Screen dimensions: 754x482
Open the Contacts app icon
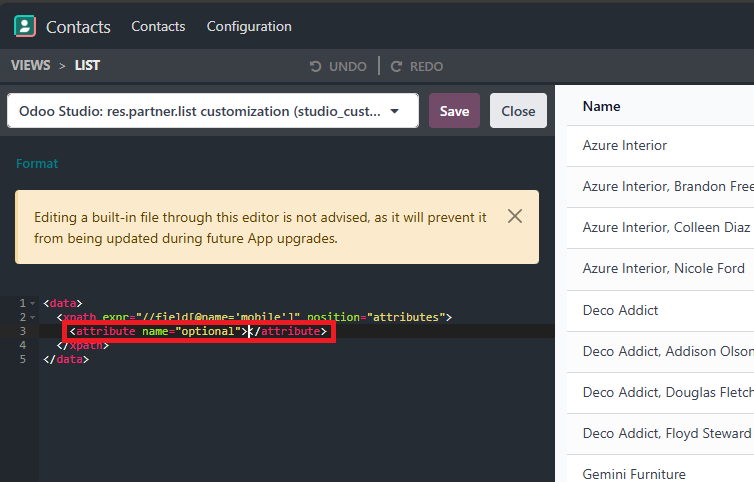[x=25, y=26]
